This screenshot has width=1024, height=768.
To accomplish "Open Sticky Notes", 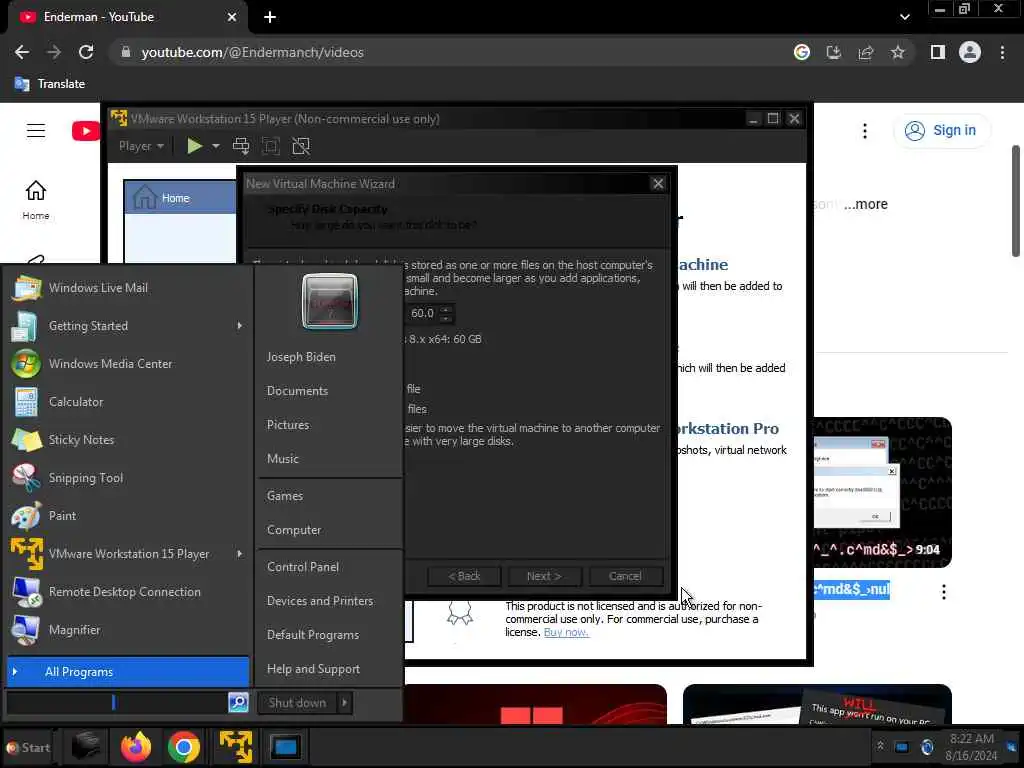I will tap(81, 440).
